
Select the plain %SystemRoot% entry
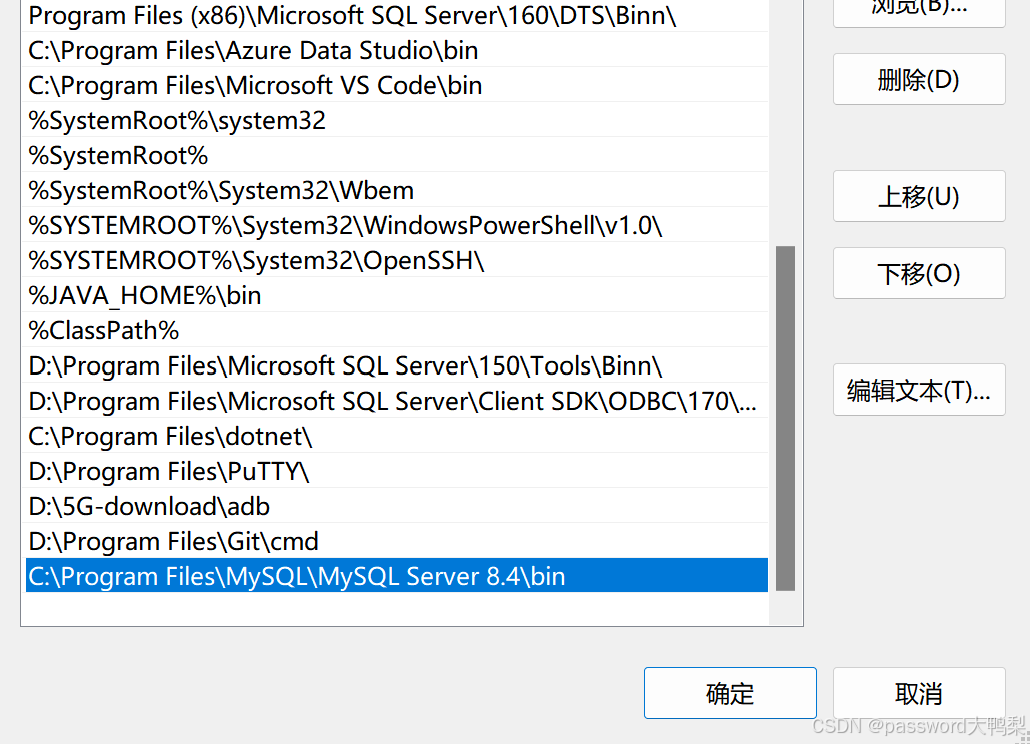tap(397, 156)
